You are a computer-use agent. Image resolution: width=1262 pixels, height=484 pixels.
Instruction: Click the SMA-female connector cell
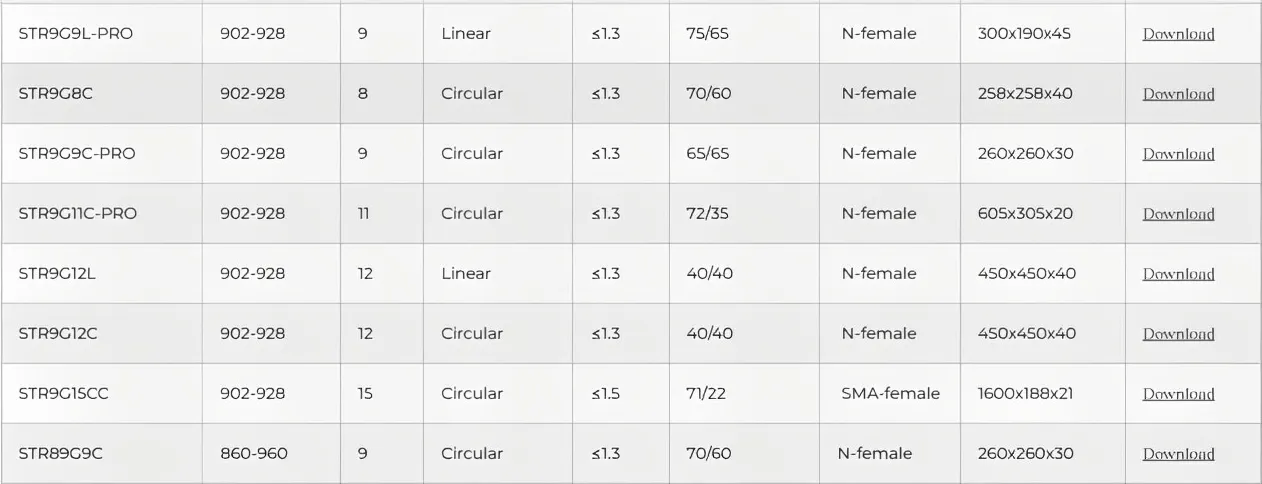890,394
